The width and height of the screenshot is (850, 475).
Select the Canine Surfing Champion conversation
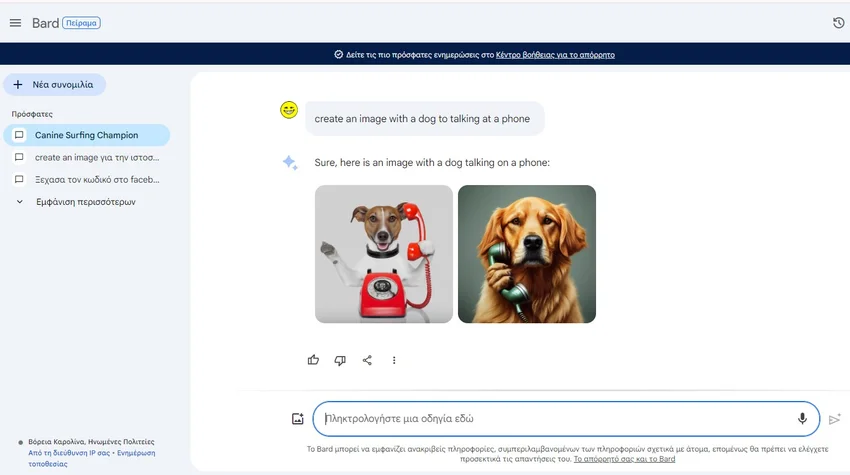(86, 135)
